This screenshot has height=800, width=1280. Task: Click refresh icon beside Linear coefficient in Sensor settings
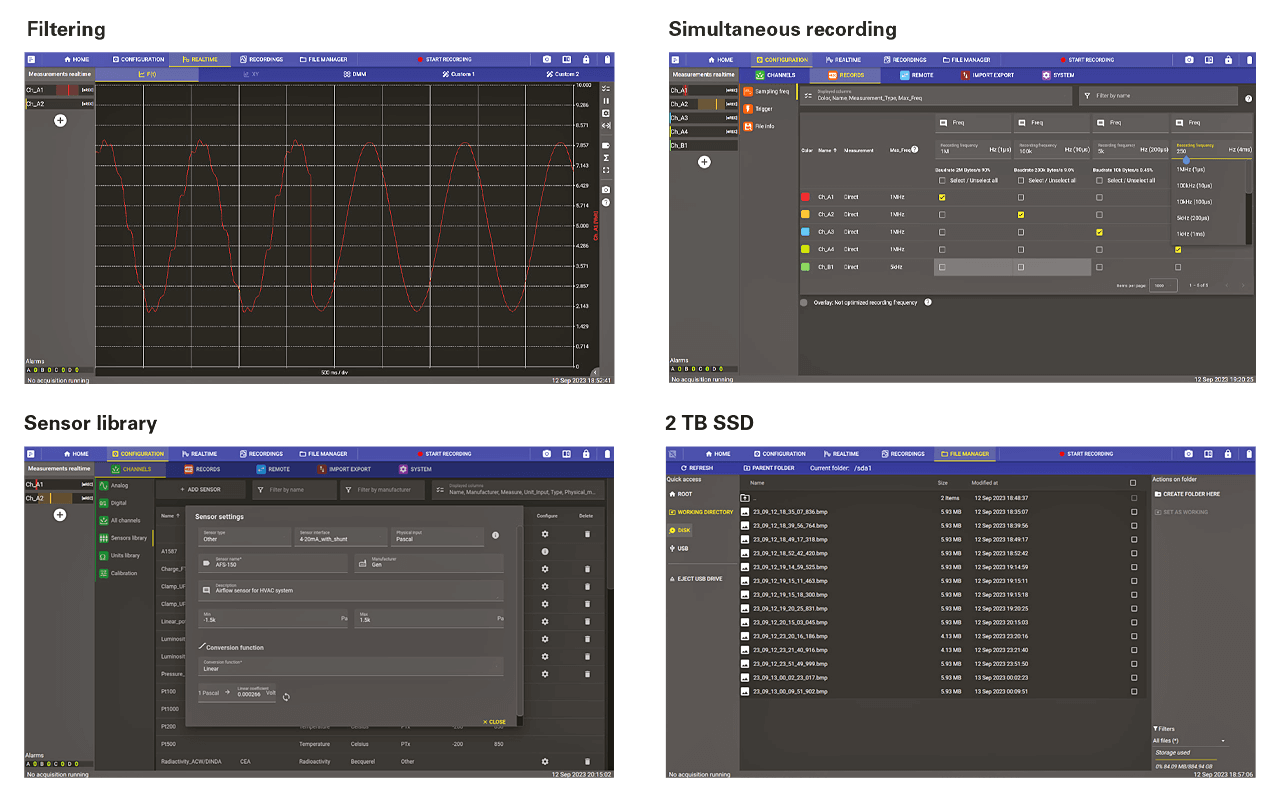[x=285, y=696]
